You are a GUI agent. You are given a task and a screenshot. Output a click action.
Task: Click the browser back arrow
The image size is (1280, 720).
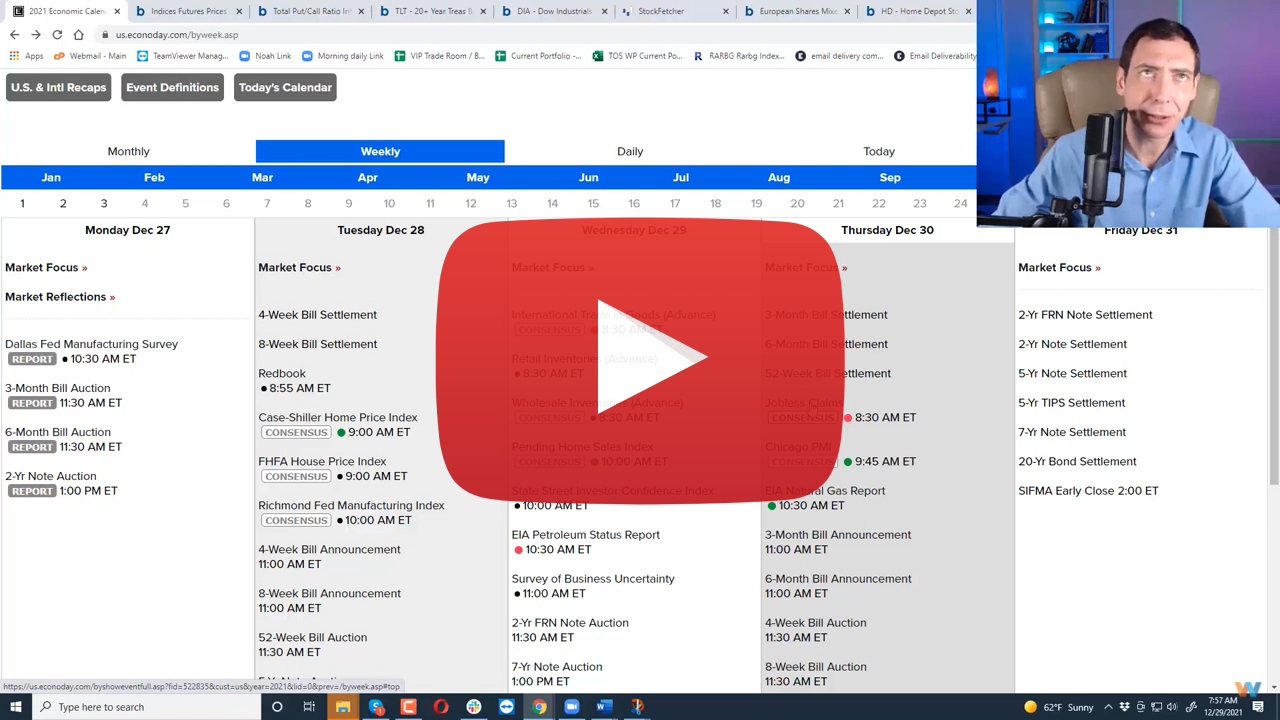point(14,35)
